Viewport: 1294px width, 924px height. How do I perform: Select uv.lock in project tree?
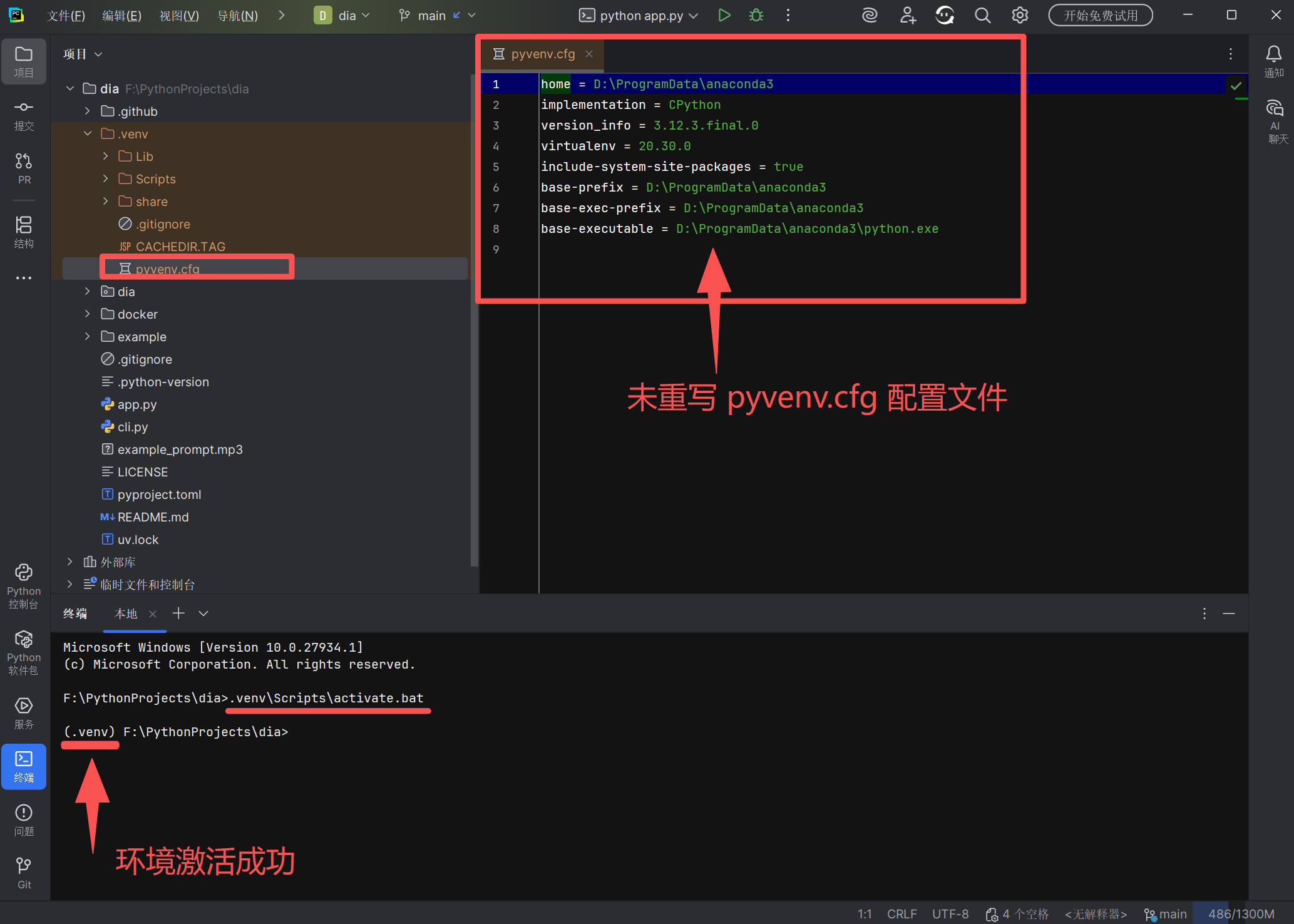tap(138, 540)
